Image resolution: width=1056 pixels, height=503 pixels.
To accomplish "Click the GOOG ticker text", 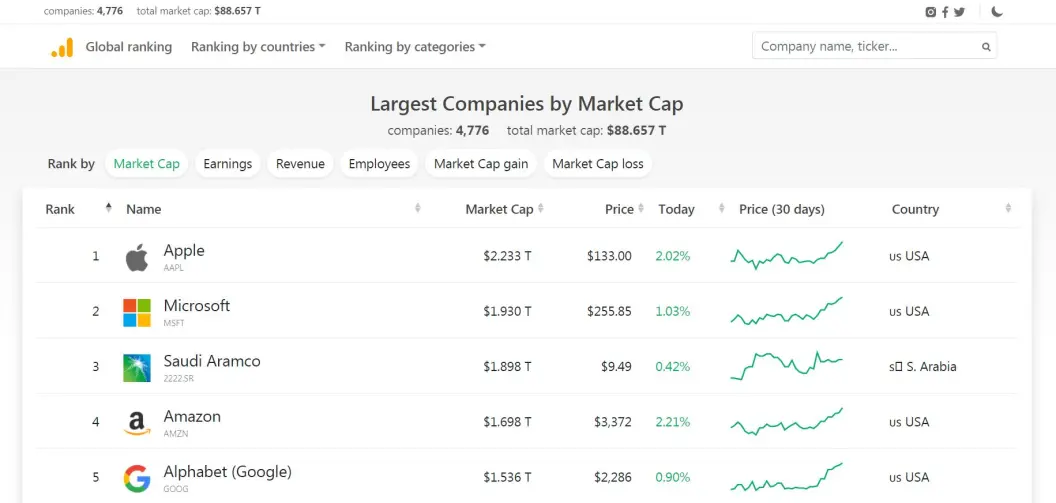I will click(x=176, y=489).
